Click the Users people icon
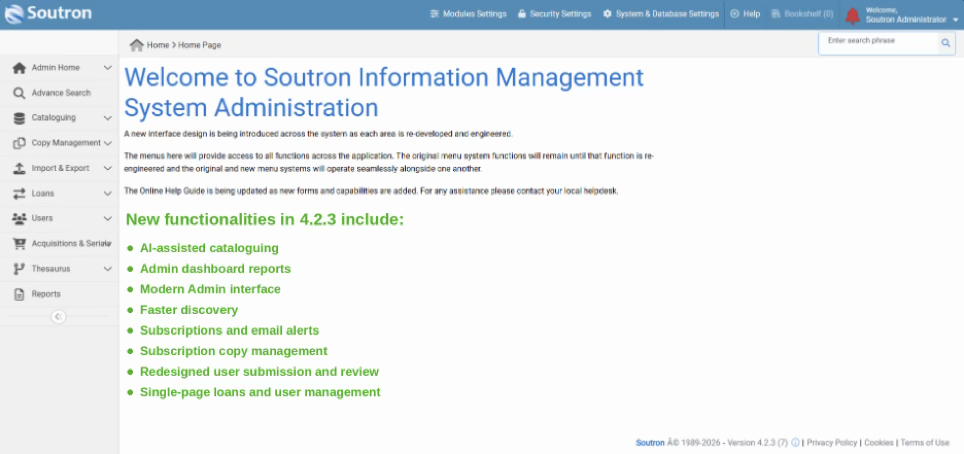 pyautogui.click(x=19, y=218)
